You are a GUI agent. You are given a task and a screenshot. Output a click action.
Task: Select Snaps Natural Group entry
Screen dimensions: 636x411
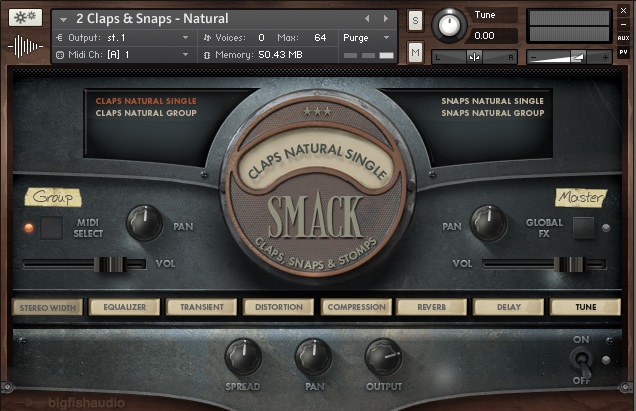492,113
